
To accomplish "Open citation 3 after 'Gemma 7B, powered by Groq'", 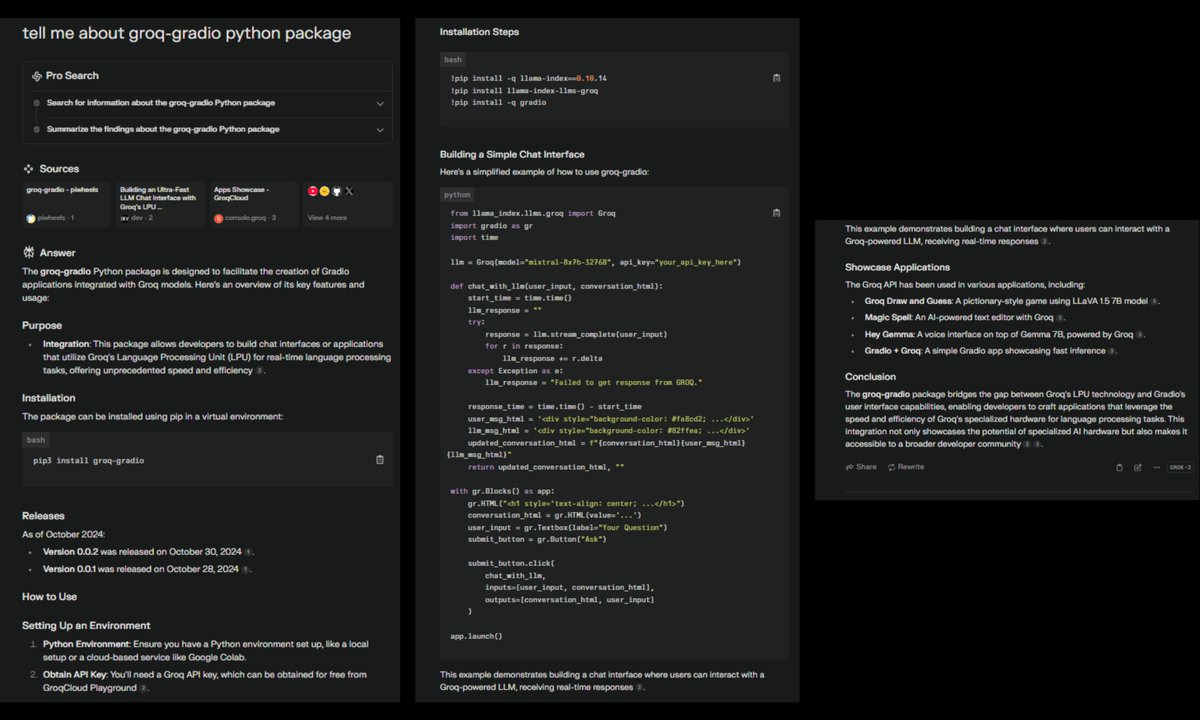I will click(x=1140, y=334).
